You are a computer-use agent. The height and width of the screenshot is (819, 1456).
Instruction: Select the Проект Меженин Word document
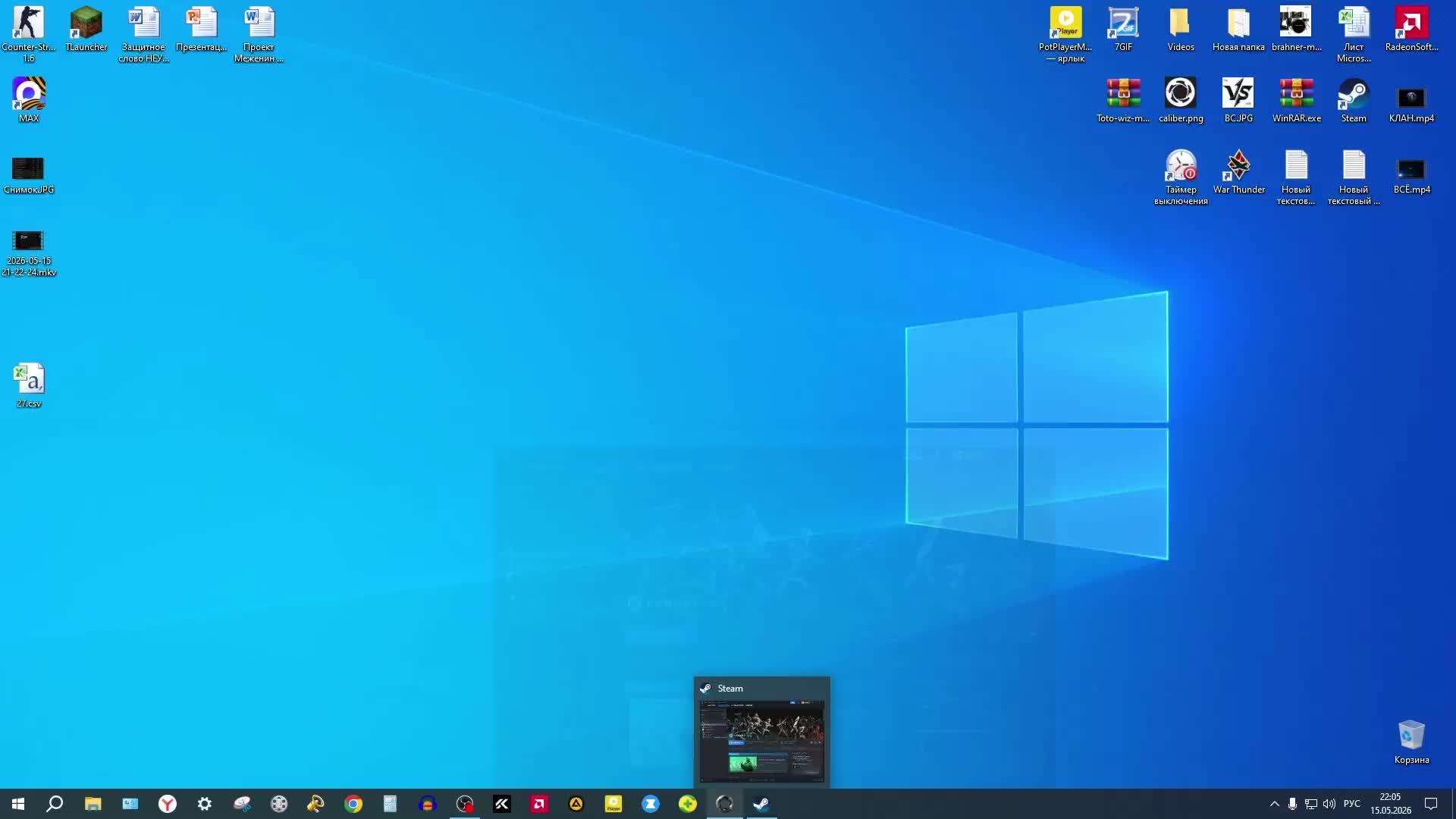point(259,34)
